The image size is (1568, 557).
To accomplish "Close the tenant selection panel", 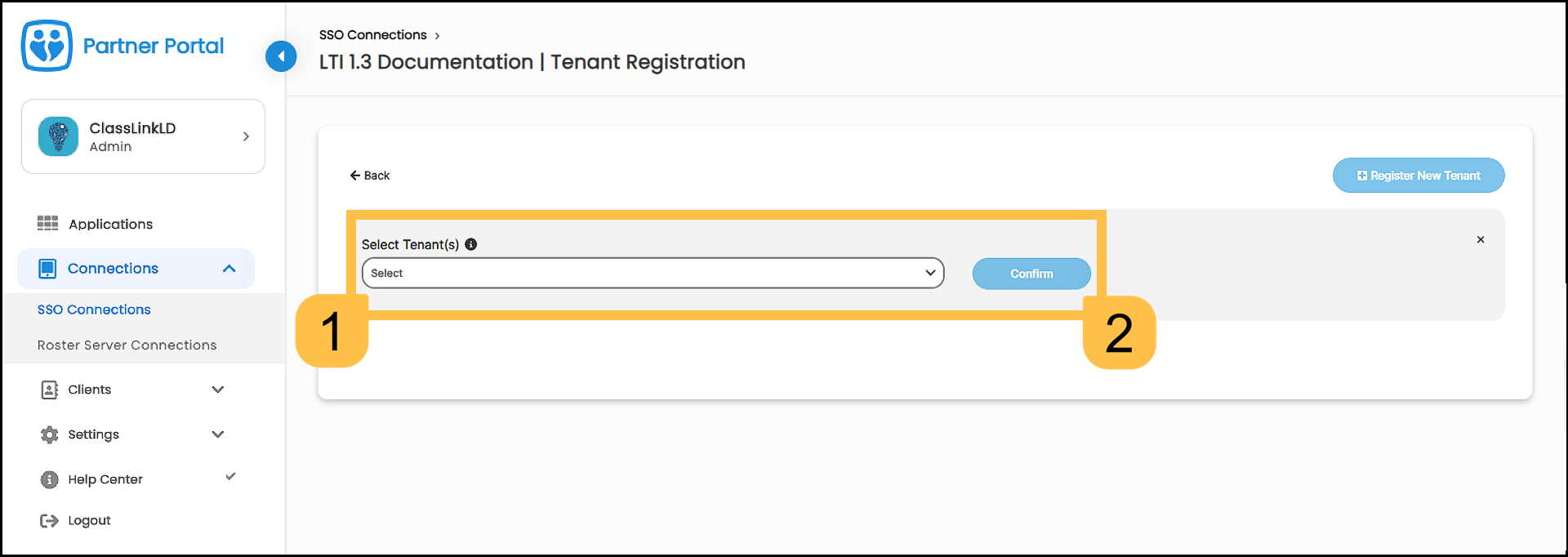I will [x=1480, y=240].
